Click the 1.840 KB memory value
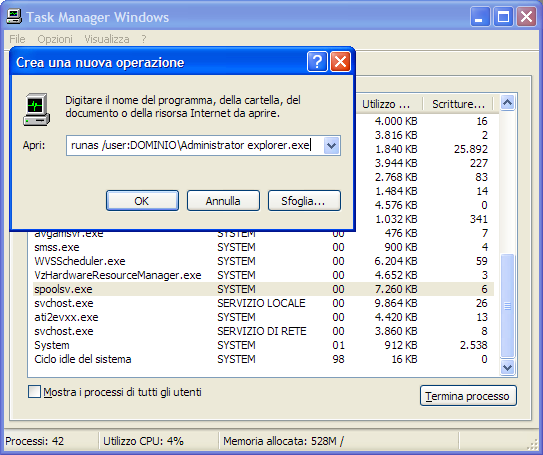Image resolution: width=543 pixels, height=455 pixels. (396, 149)
